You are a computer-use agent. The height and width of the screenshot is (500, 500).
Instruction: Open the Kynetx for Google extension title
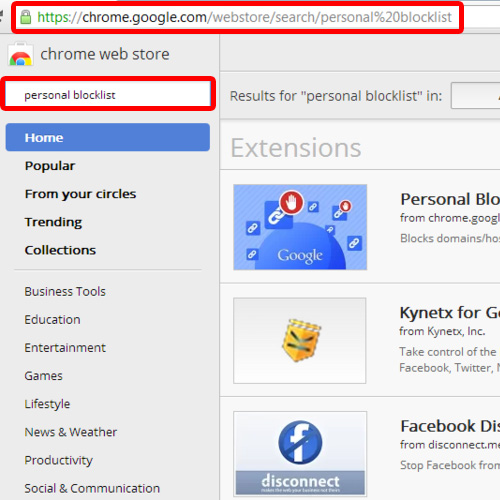pyautogui.click(x=450, y=313)
